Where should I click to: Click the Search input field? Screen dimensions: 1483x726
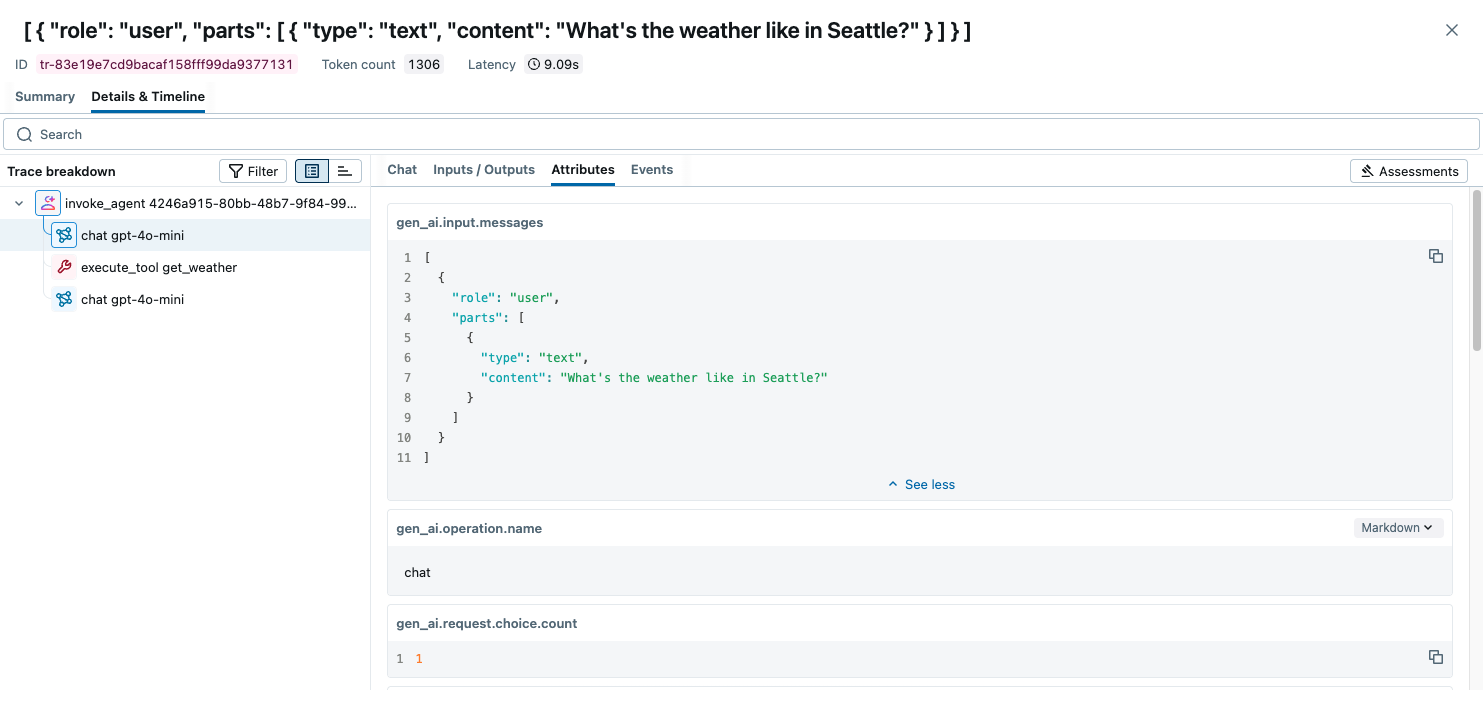(740, 134)
